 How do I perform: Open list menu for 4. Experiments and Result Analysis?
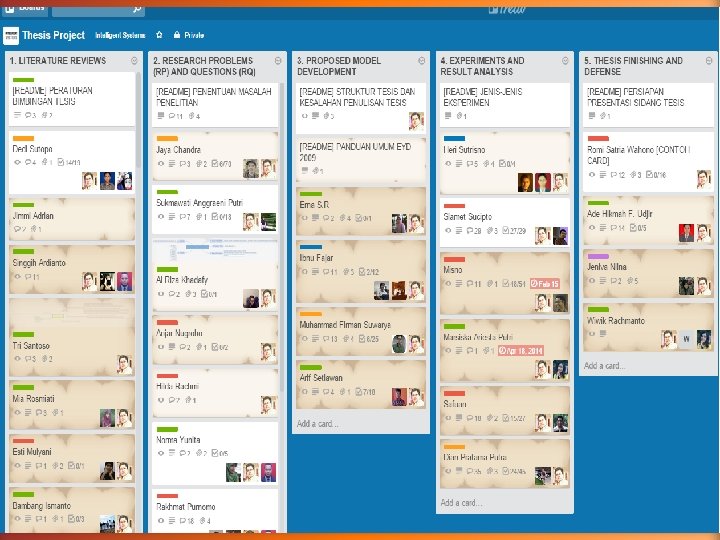coord(565,61)
